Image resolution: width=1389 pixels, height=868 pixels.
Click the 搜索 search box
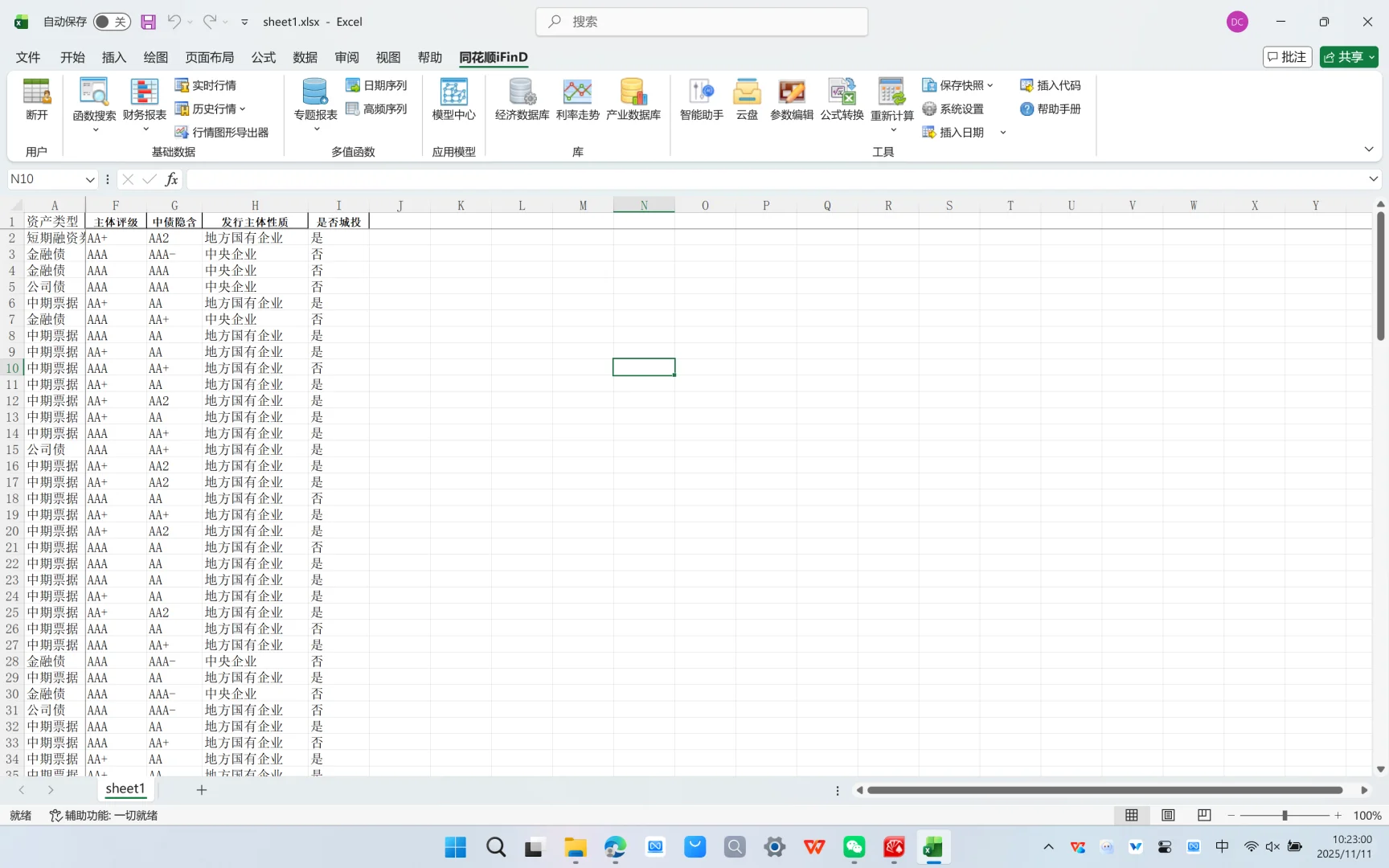pyautogui.click(x=702, y=22)
